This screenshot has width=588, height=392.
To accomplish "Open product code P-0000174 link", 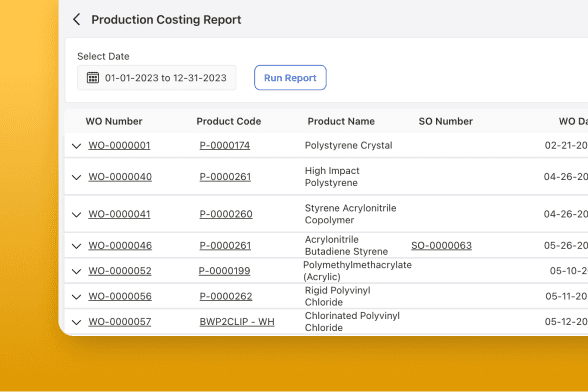I will pyautogui.click(x=225, y=146).
